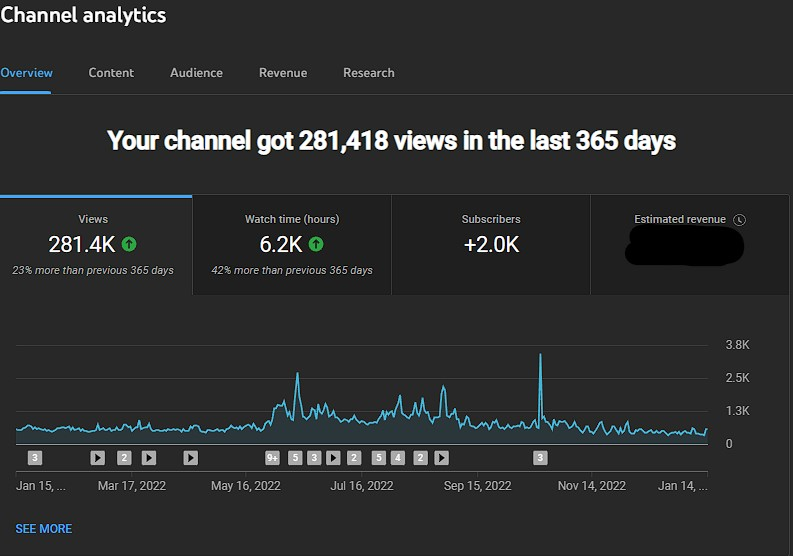Click the Mar 17, 2022 date label
The height and width of the screenshot is (556, 793).
click(x=131, y=486)
